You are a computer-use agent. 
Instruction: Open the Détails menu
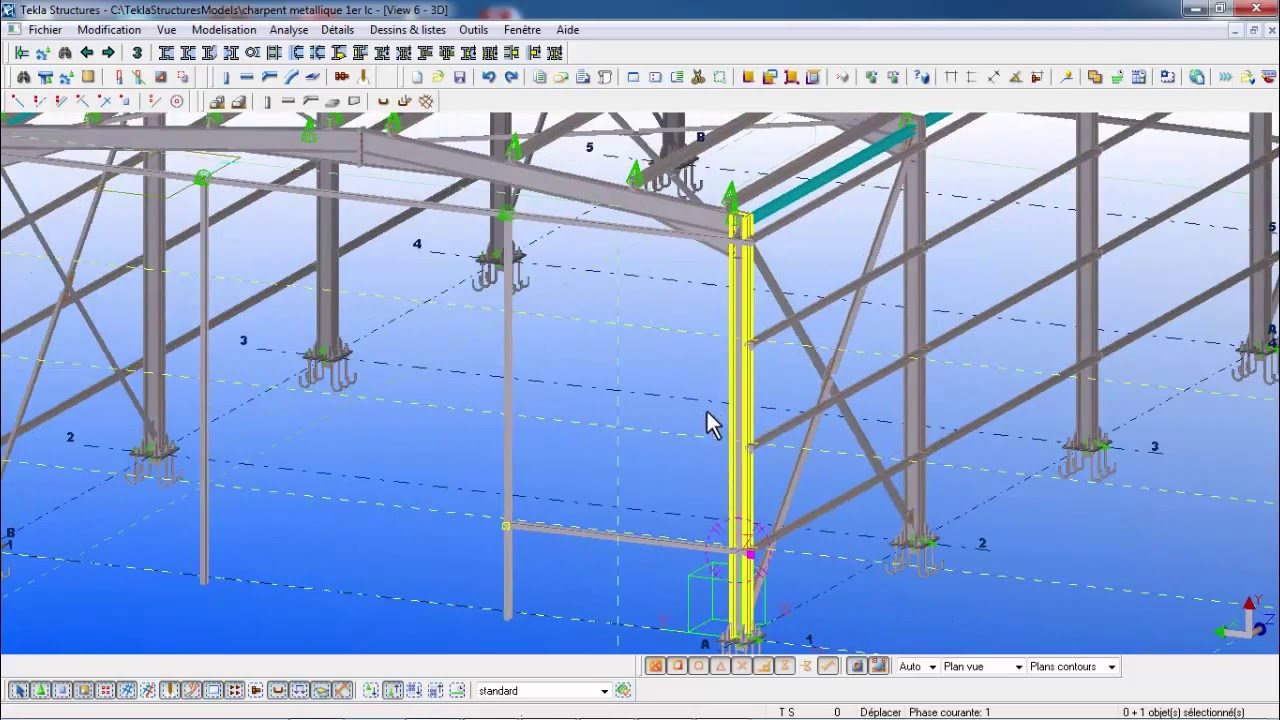coord(337,30)
